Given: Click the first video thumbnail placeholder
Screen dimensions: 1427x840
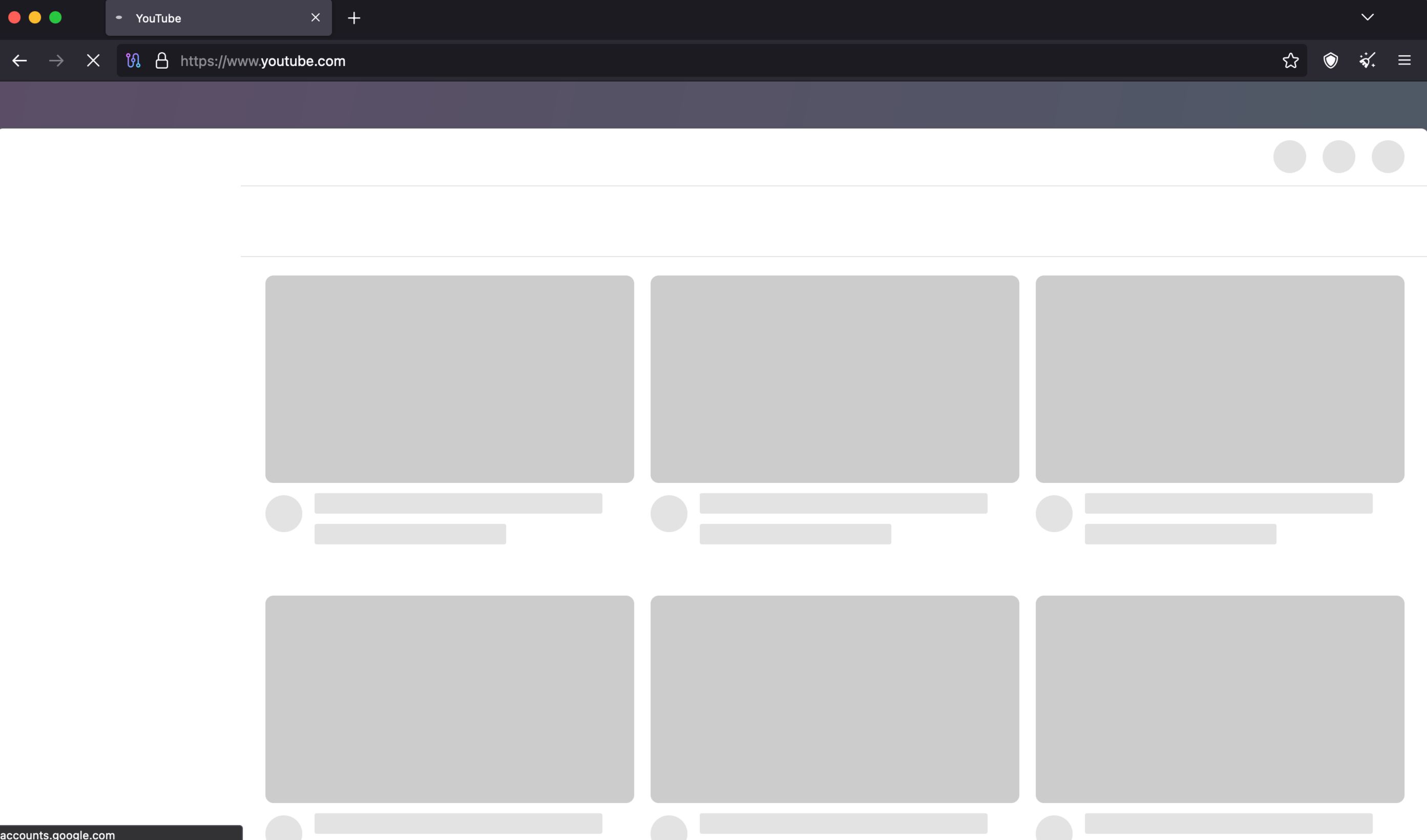Looking at the screenshot, I should 450,379.
